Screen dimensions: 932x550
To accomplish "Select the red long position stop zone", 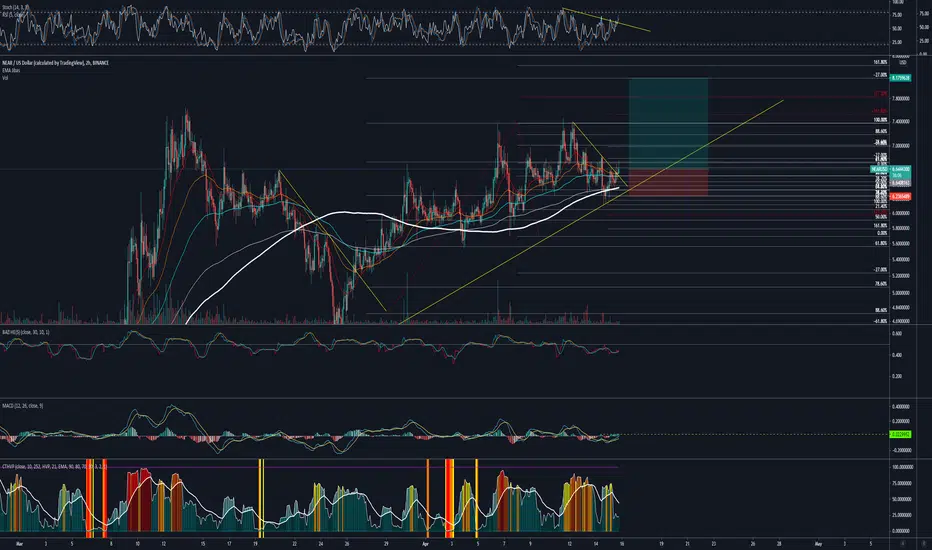I will [668, 183].
